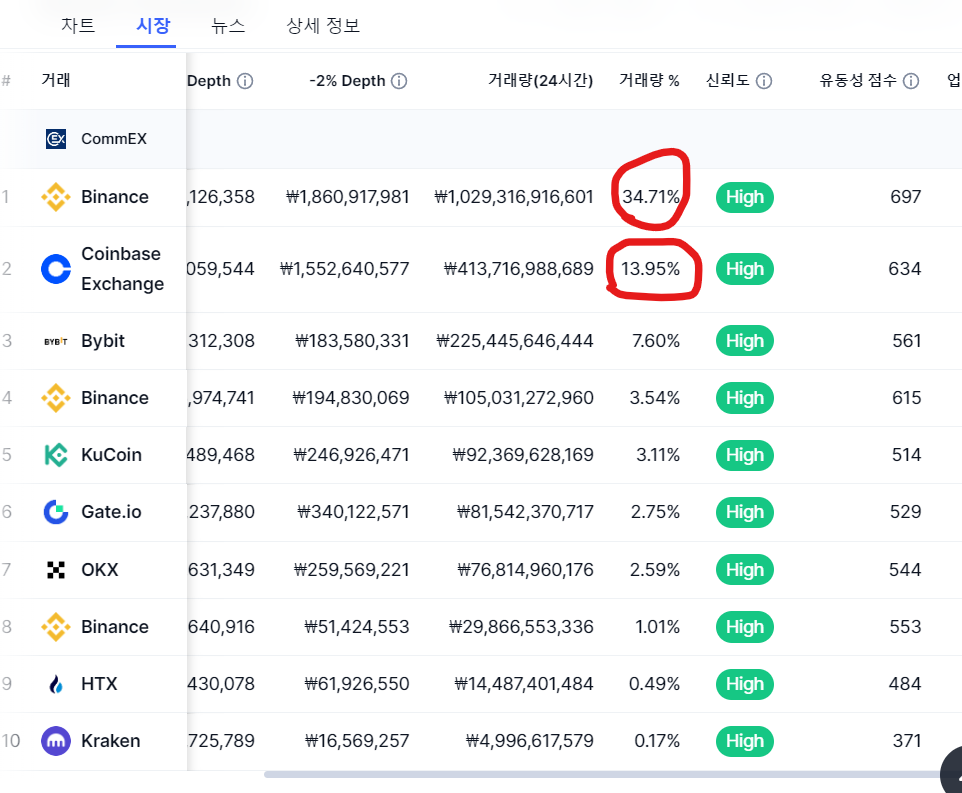Click the HTX logo icon
The height and width of the screenshot is (793, 962).
56,684
